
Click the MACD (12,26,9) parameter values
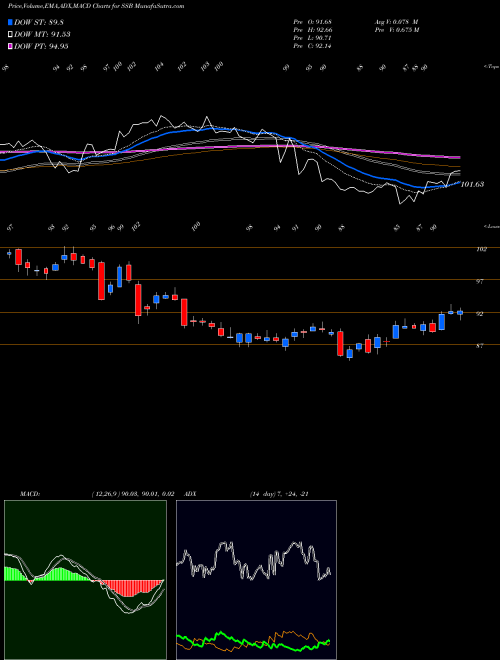(133, 494)
